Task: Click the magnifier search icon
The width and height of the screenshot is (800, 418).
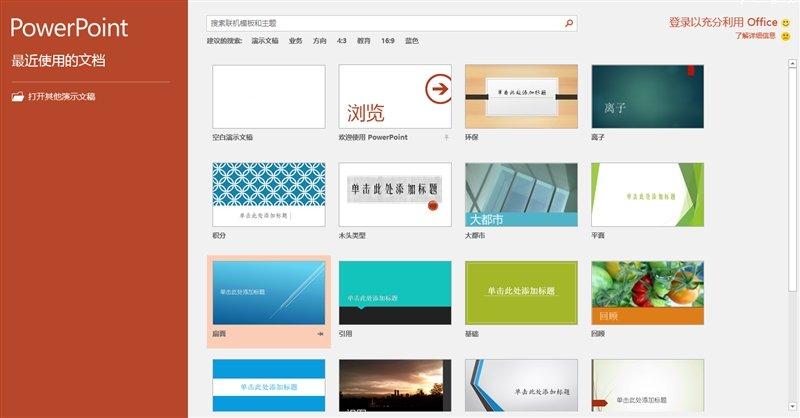Action: (569, 23)
